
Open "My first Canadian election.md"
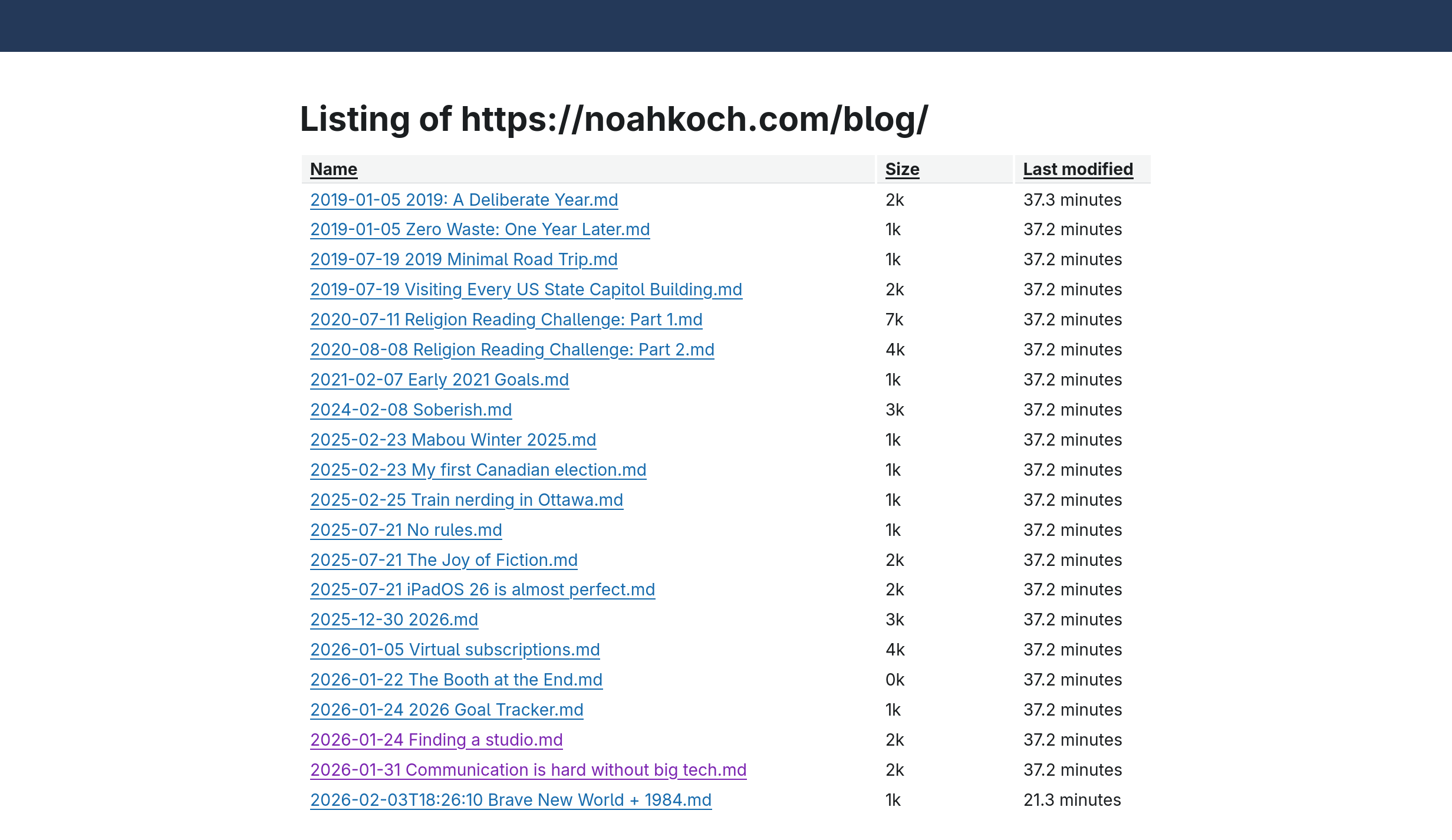click(x=478, y=470)
